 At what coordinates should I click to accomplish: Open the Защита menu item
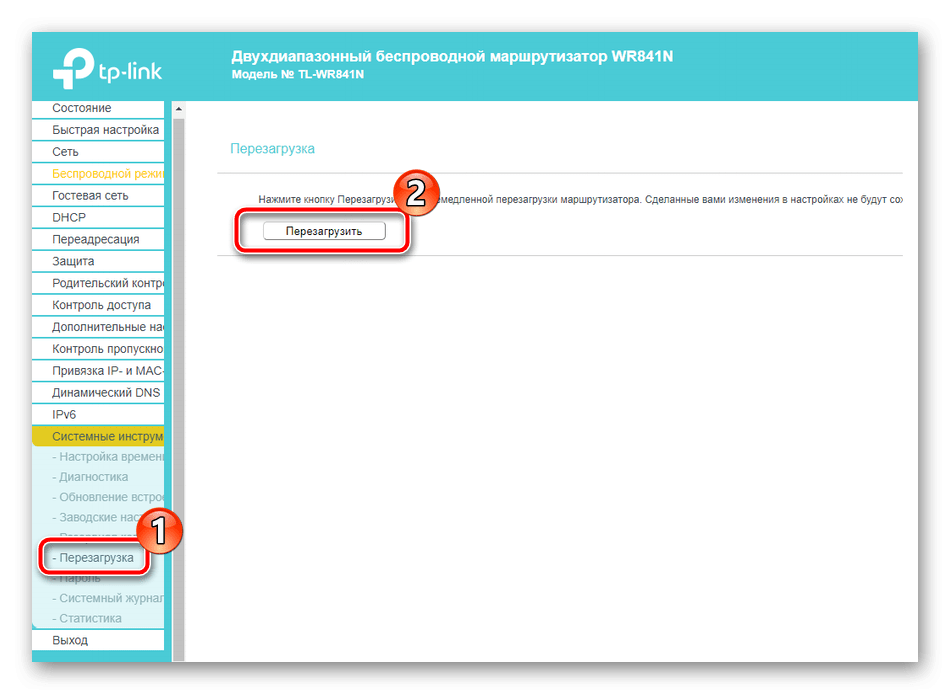coord(73,261)
